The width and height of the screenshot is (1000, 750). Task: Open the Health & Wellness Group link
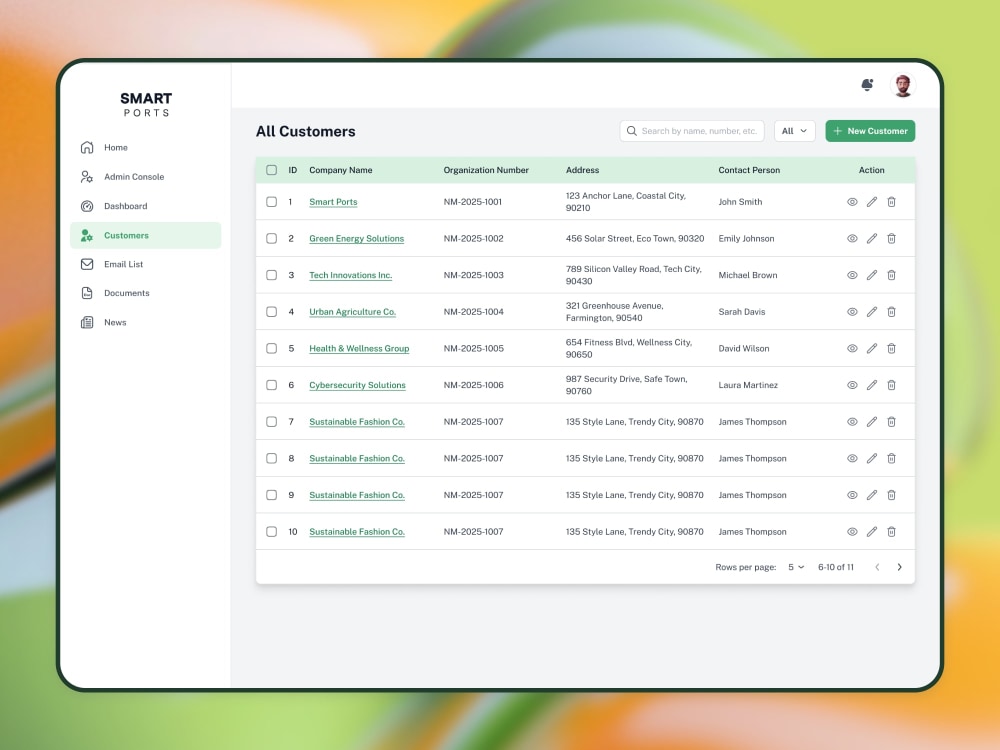359,349
